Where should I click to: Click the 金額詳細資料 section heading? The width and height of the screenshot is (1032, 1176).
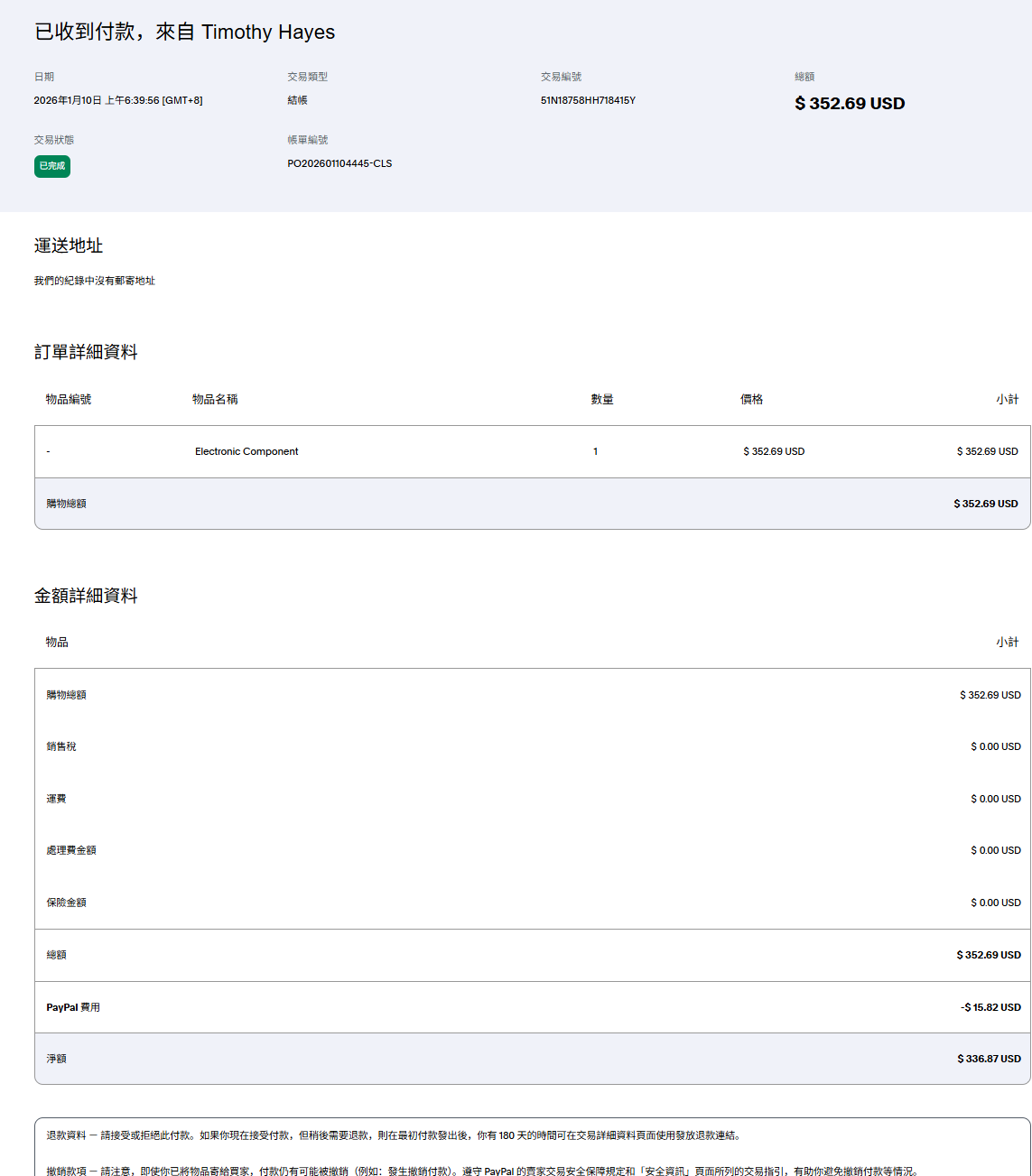[x=86, y=596]
